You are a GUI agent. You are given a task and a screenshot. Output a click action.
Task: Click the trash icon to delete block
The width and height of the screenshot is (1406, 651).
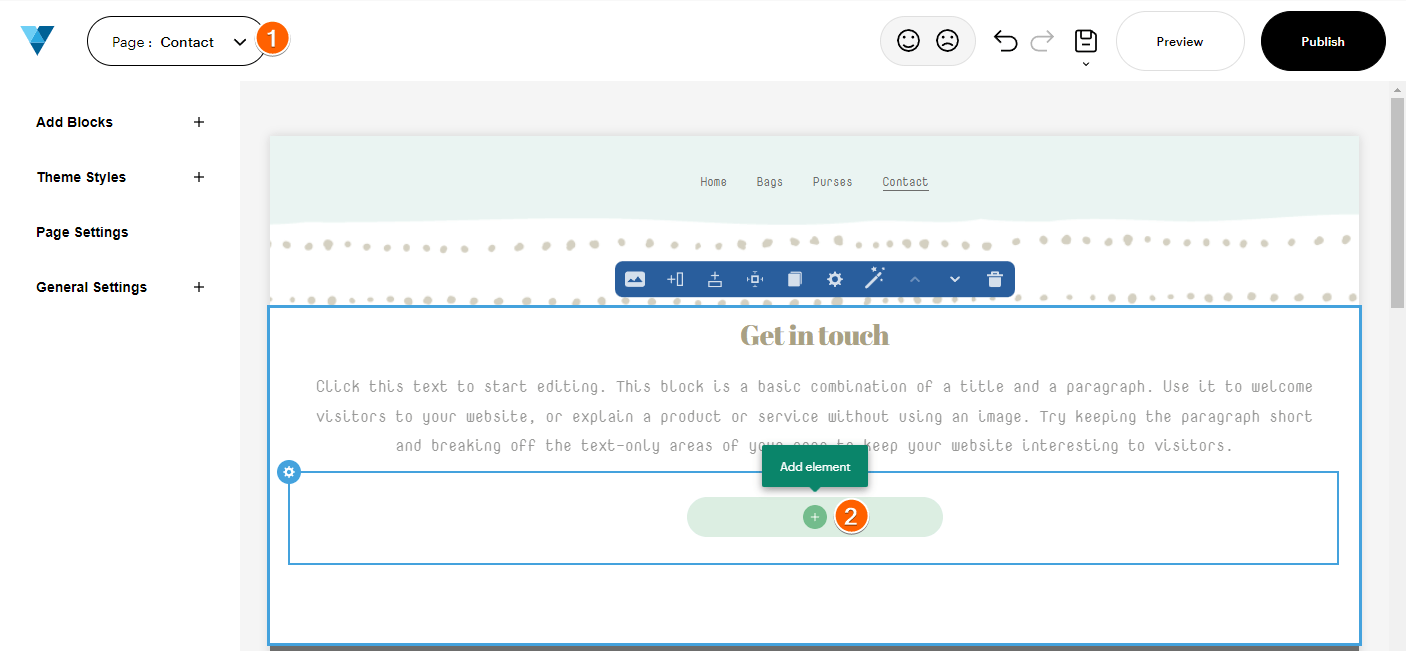click(994, 279)
